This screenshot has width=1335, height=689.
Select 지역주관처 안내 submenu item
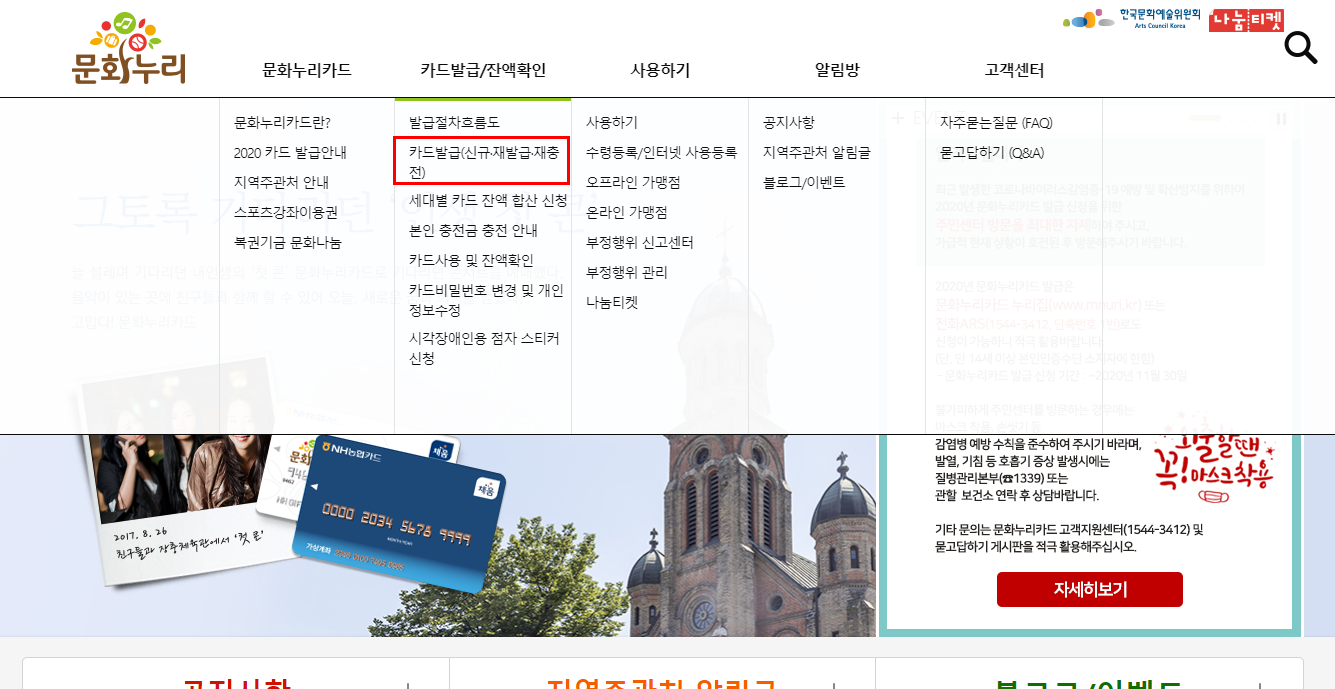(x=281, y=182)
